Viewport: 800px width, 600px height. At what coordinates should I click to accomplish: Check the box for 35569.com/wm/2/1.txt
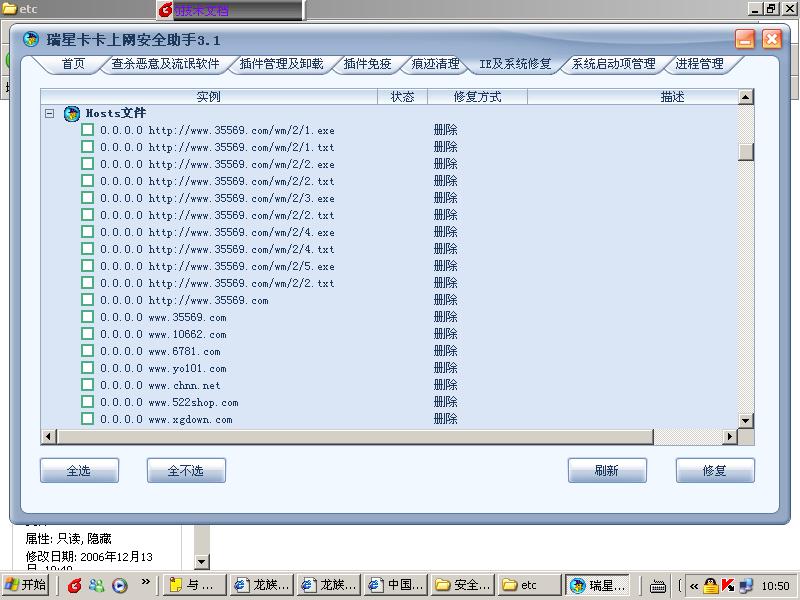(x=87, y=147)
